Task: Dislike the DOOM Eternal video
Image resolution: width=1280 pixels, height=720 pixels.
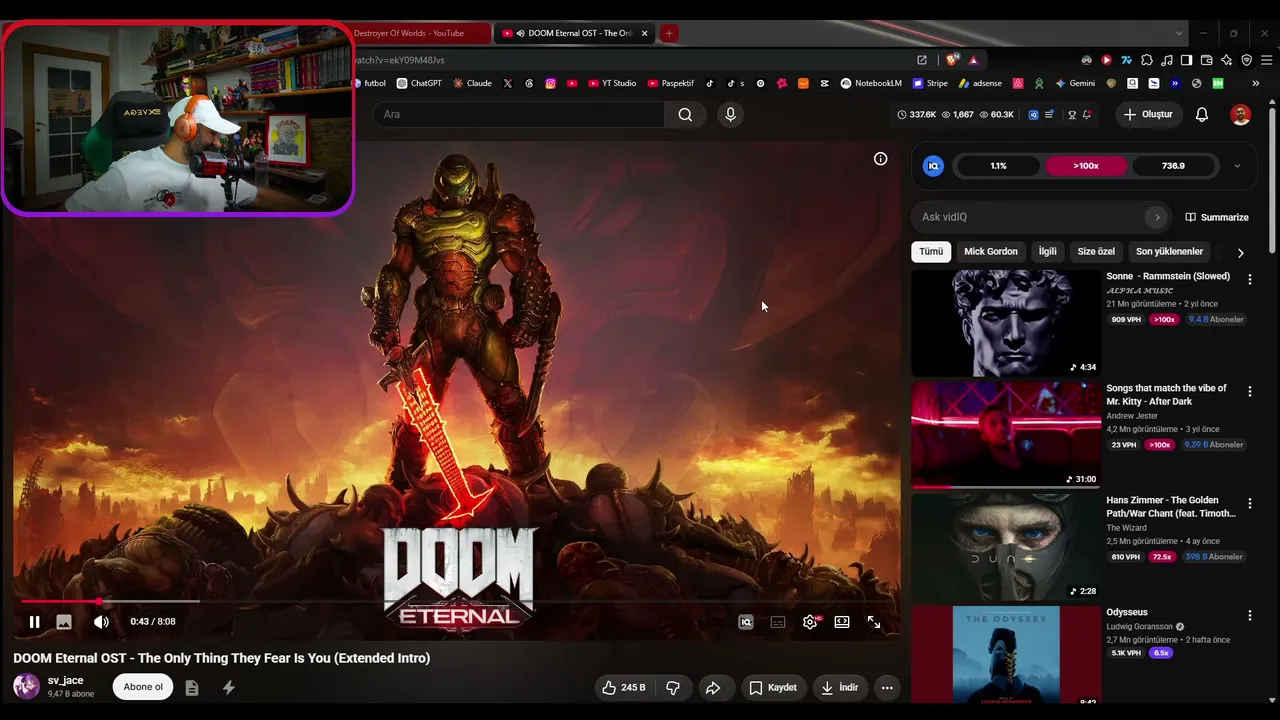Action: [x=673, y=688]
